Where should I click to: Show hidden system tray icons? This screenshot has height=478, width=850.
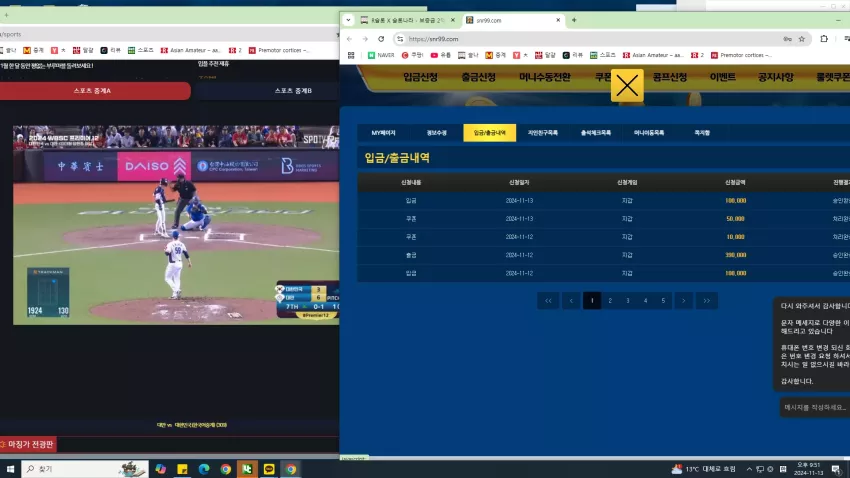749,469
